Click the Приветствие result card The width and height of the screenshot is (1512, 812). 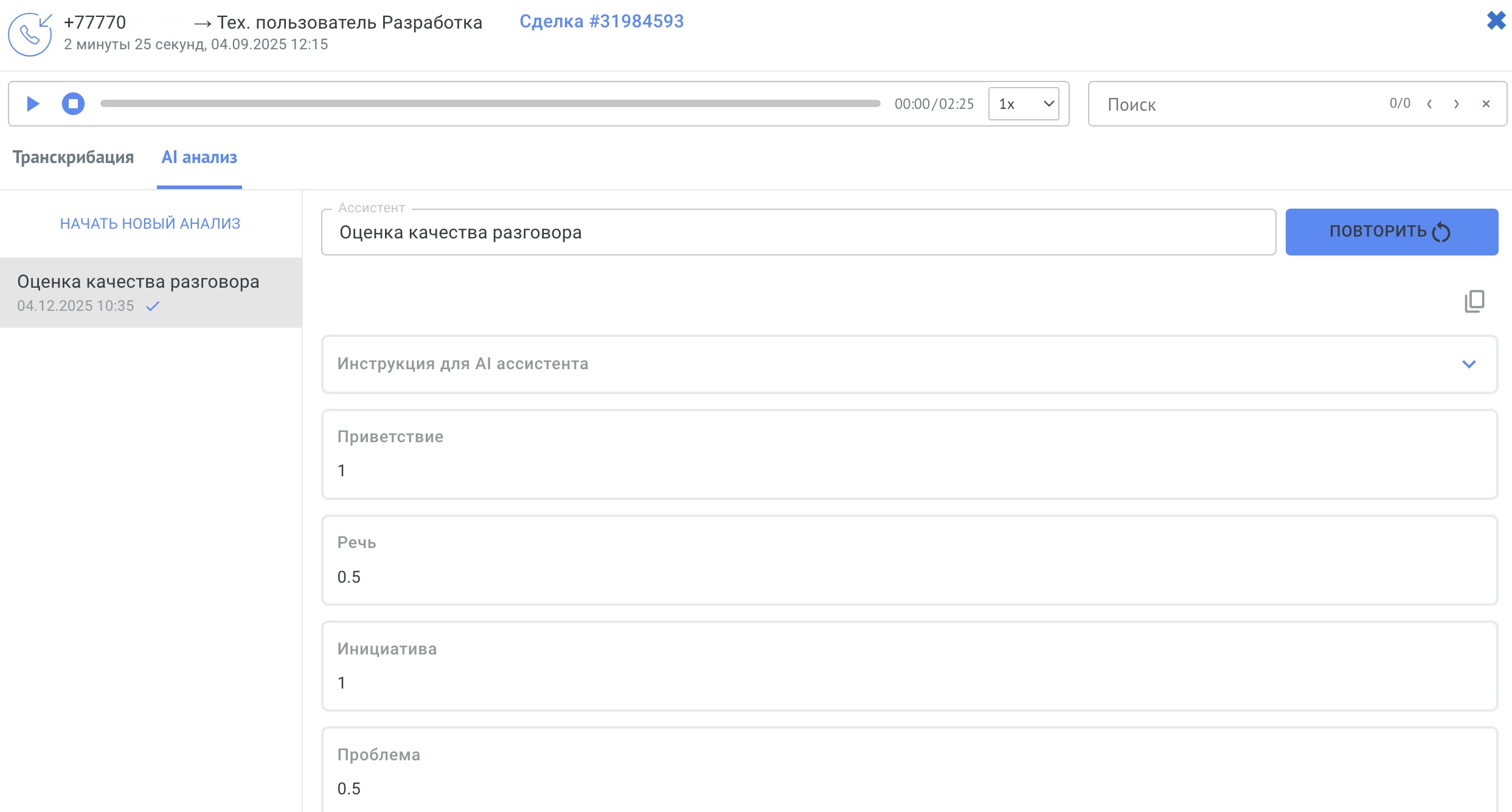tap(909, 454)
